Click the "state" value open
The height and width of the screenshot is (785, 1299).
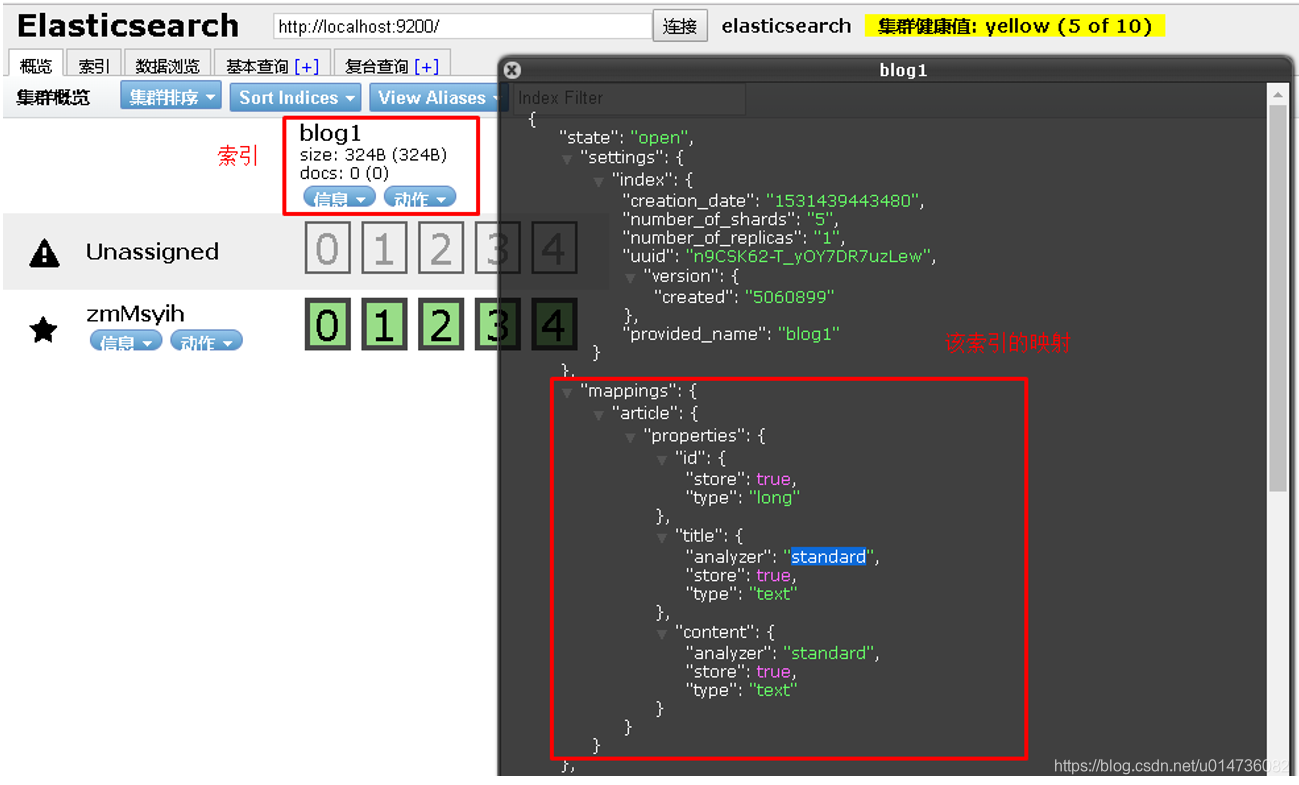pos(661,138)
